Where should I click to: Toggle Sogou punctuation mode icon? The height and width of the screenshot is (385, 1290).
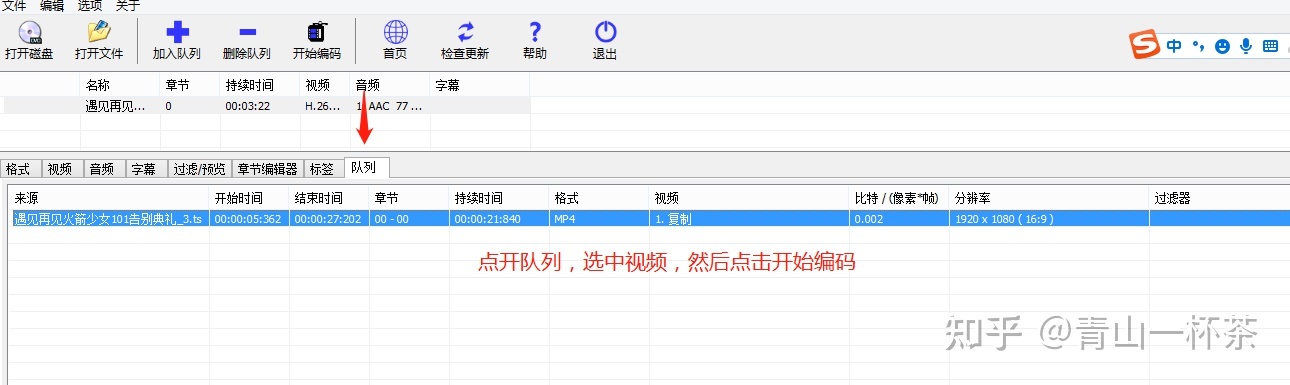(x=1199, y=46)
